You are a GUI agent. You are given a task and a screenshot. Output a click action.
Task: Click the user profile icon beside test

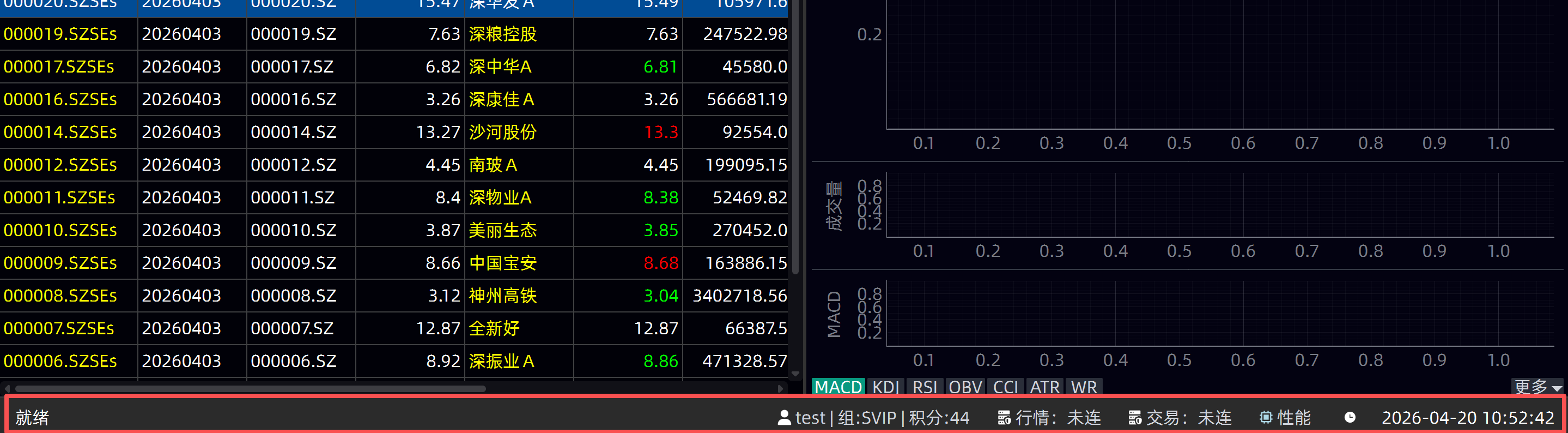[x=784, y=418]
